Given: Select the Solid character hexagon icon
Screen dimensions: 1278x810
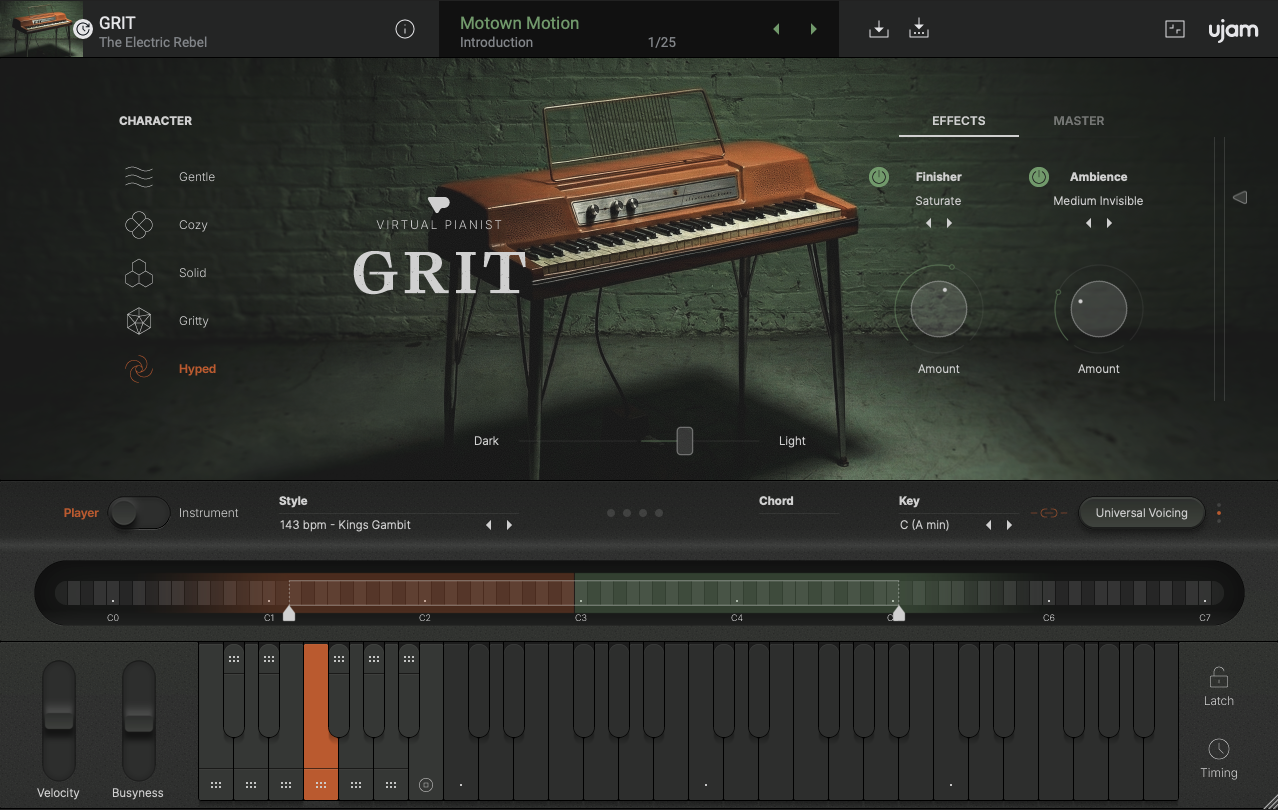Looking at the screenshot, I should (x=139, y=273).
